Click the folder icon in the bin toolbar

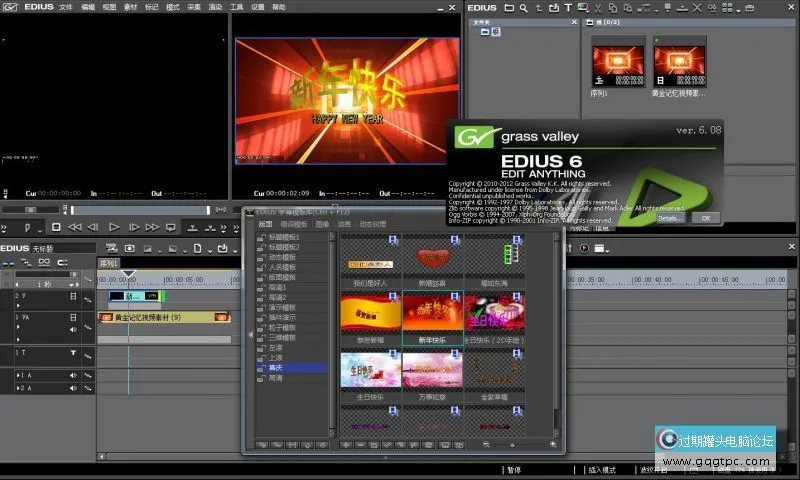509,8
